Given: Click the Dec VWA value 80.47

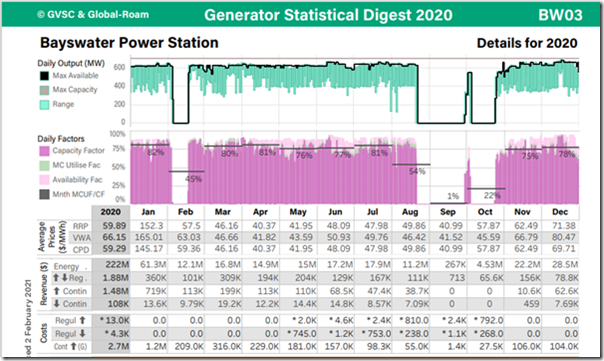Looking at the screenshot, I should pyautogui.click(x=564, y=237).
